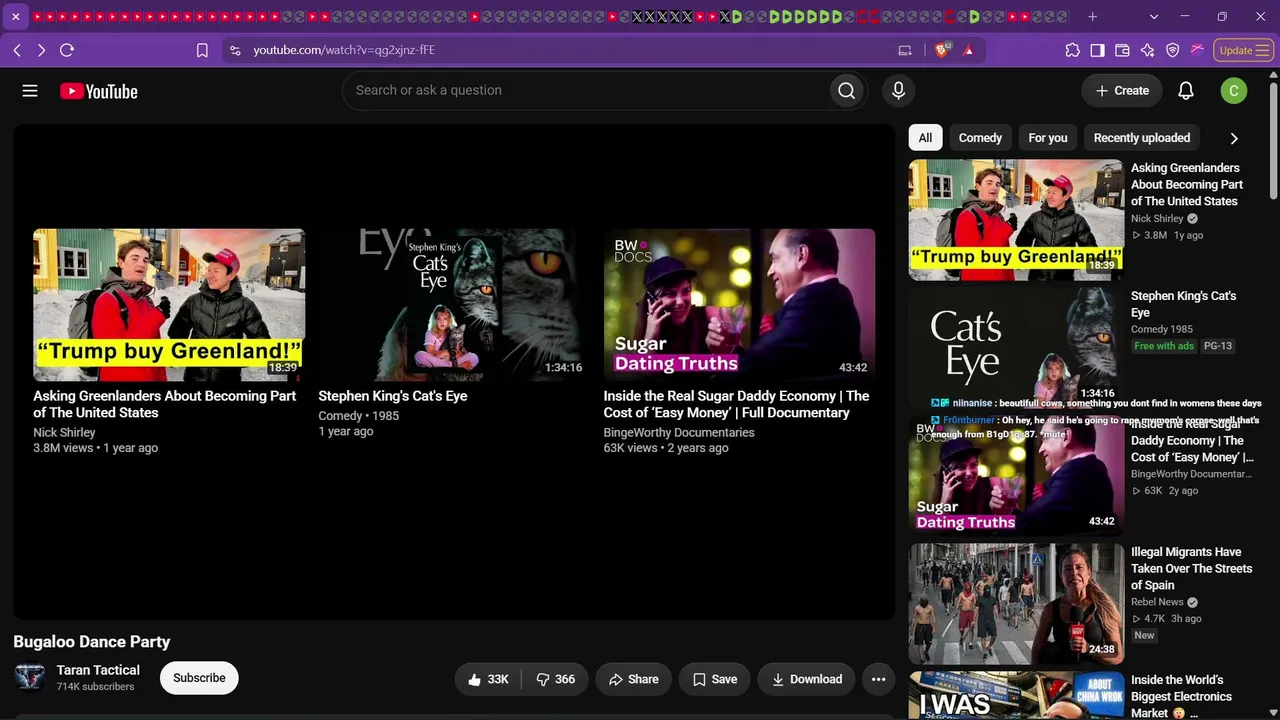Select the All filter chip
Viewport: 1280px width, 720px height.
[925, 138]
